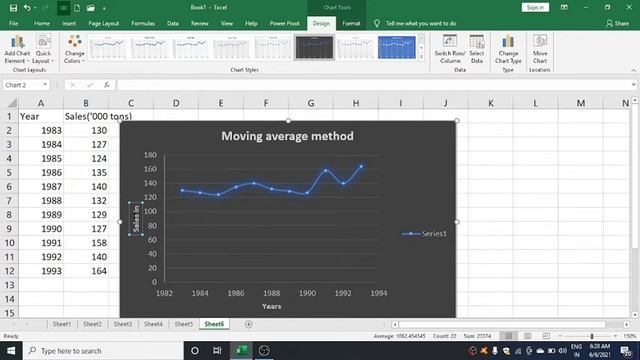
Task: Click Switch Row/Column icon
Action: click(x=450, y=49)
